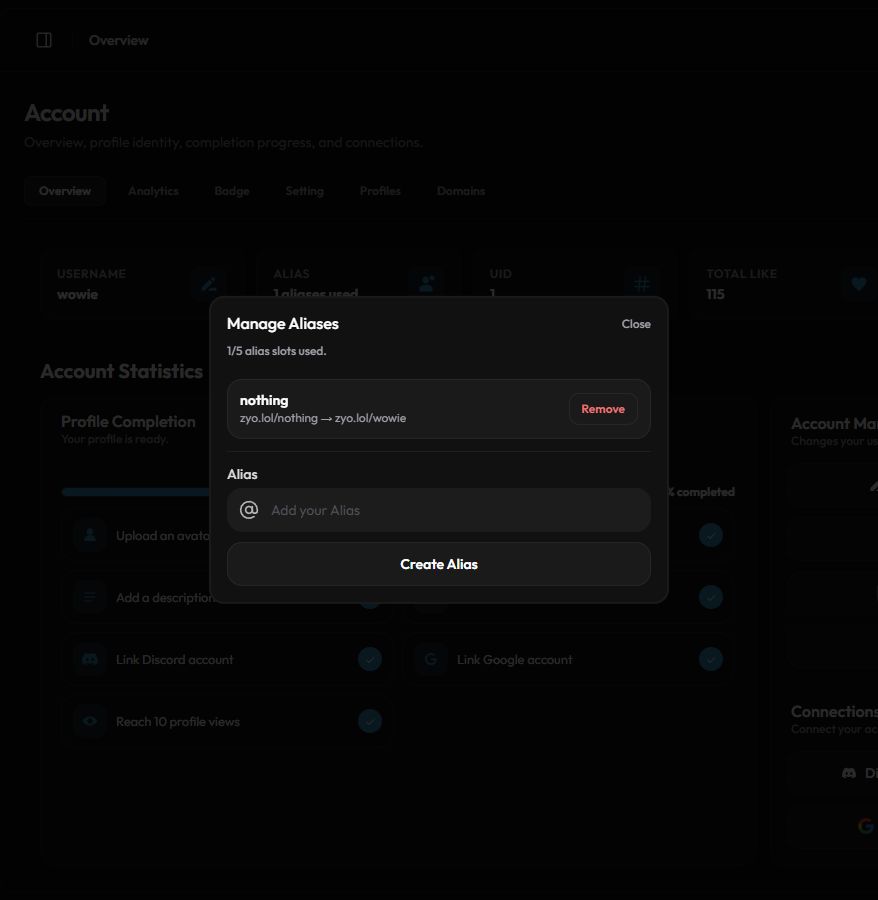
Task: Click the Google icon beside Link Google account
Action: pos(431,659)
